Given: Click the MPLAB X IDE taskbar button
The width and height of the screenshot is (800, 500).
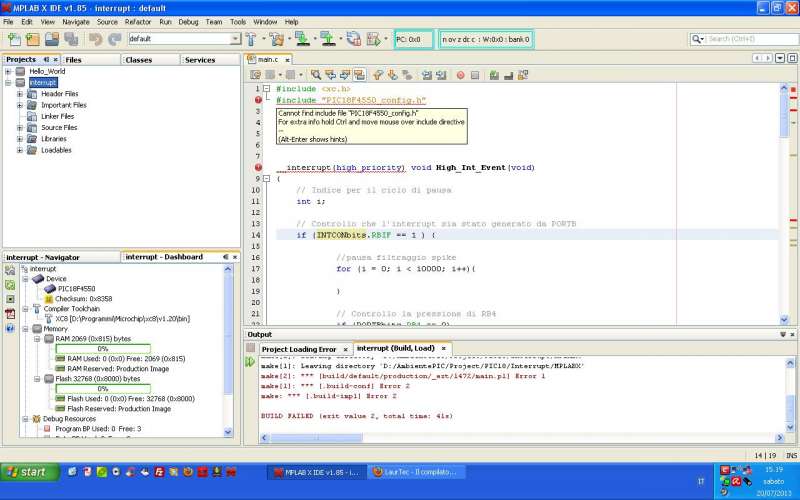Looking at the screenshot, I should (x=316, y=472).
